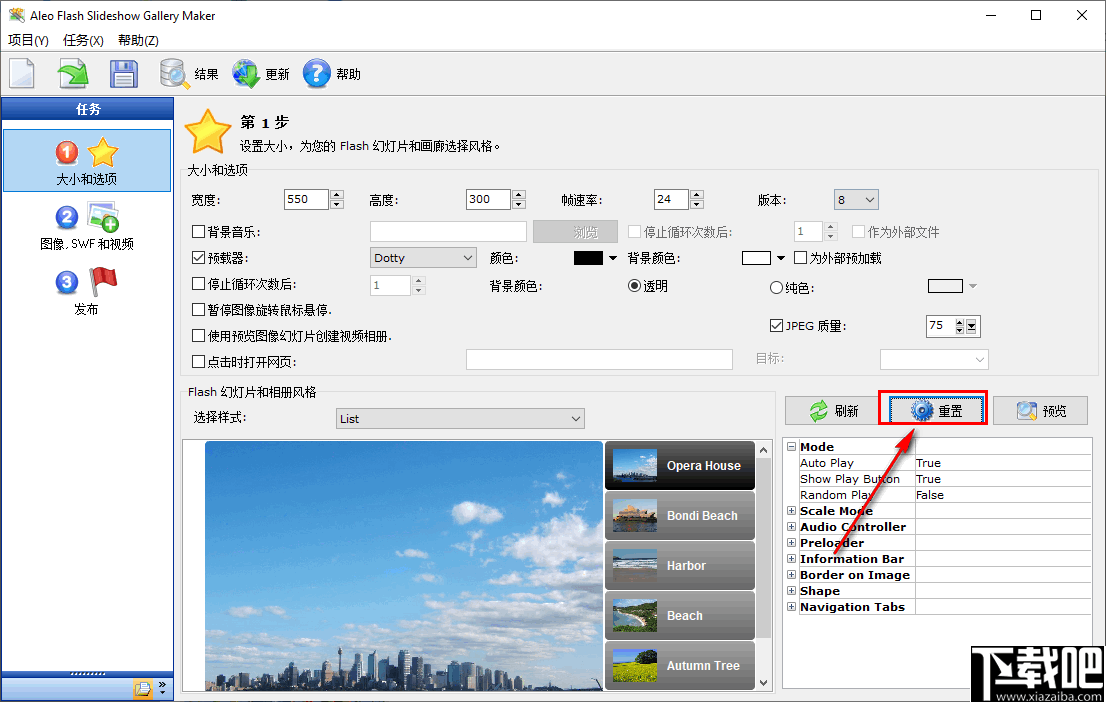Open the 项目(Y) menu
The image size is (1106, 702).
(x=28, y=40)
